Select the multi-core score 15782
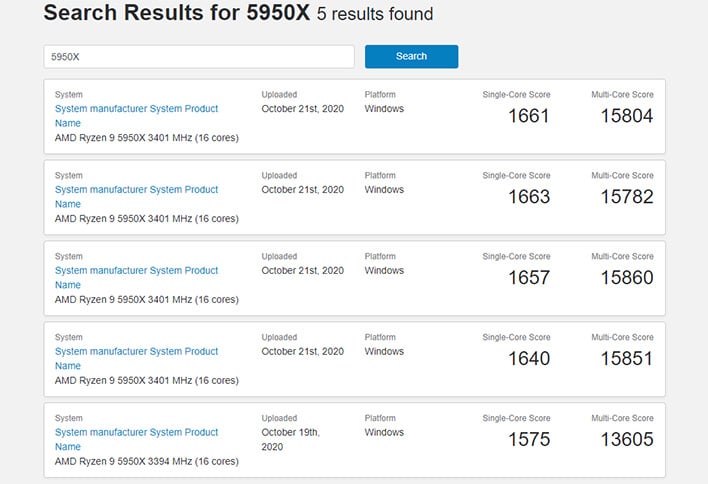Image resolution: width=708 pixels, height=484 pixels. [627, 197]
